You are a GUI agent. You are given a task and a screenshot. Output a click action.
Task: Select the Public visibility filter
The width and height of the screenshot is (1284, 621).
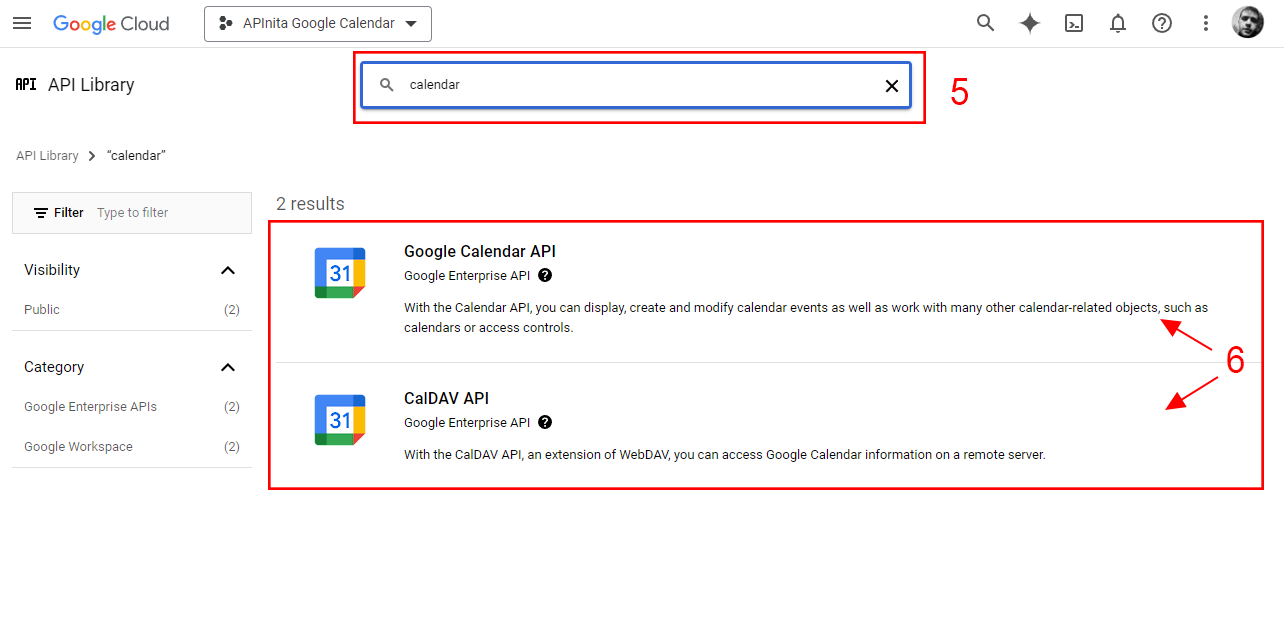point(40,309)
